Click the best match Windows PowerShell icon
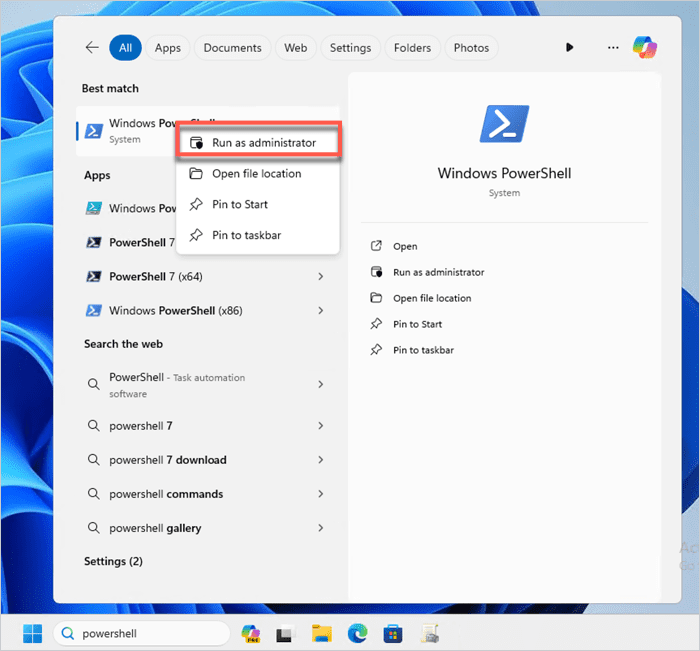 (x=94, y=131)
